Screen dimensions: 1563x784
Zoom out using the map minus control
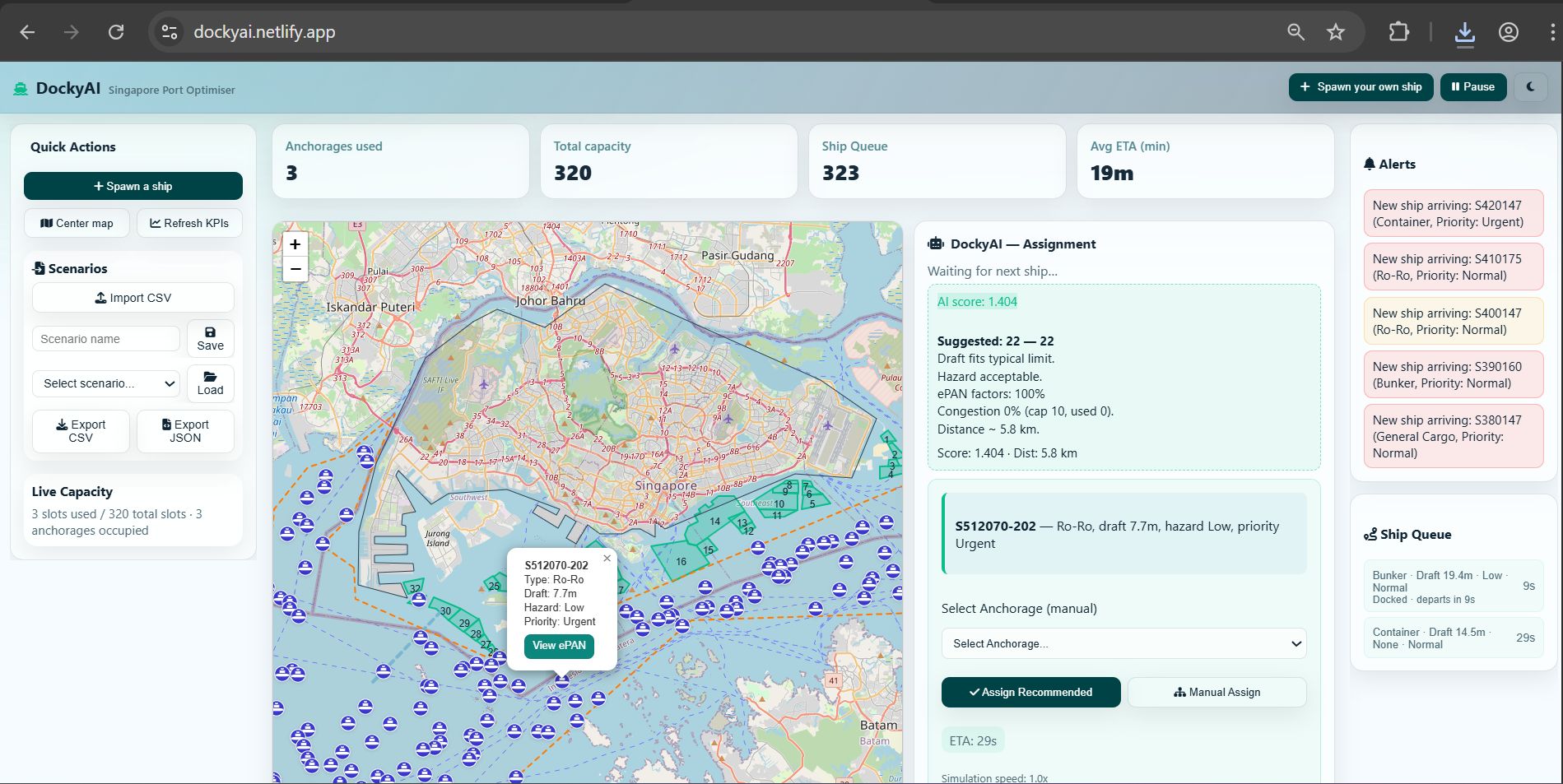pyautogui.click(x=295, y=269)
